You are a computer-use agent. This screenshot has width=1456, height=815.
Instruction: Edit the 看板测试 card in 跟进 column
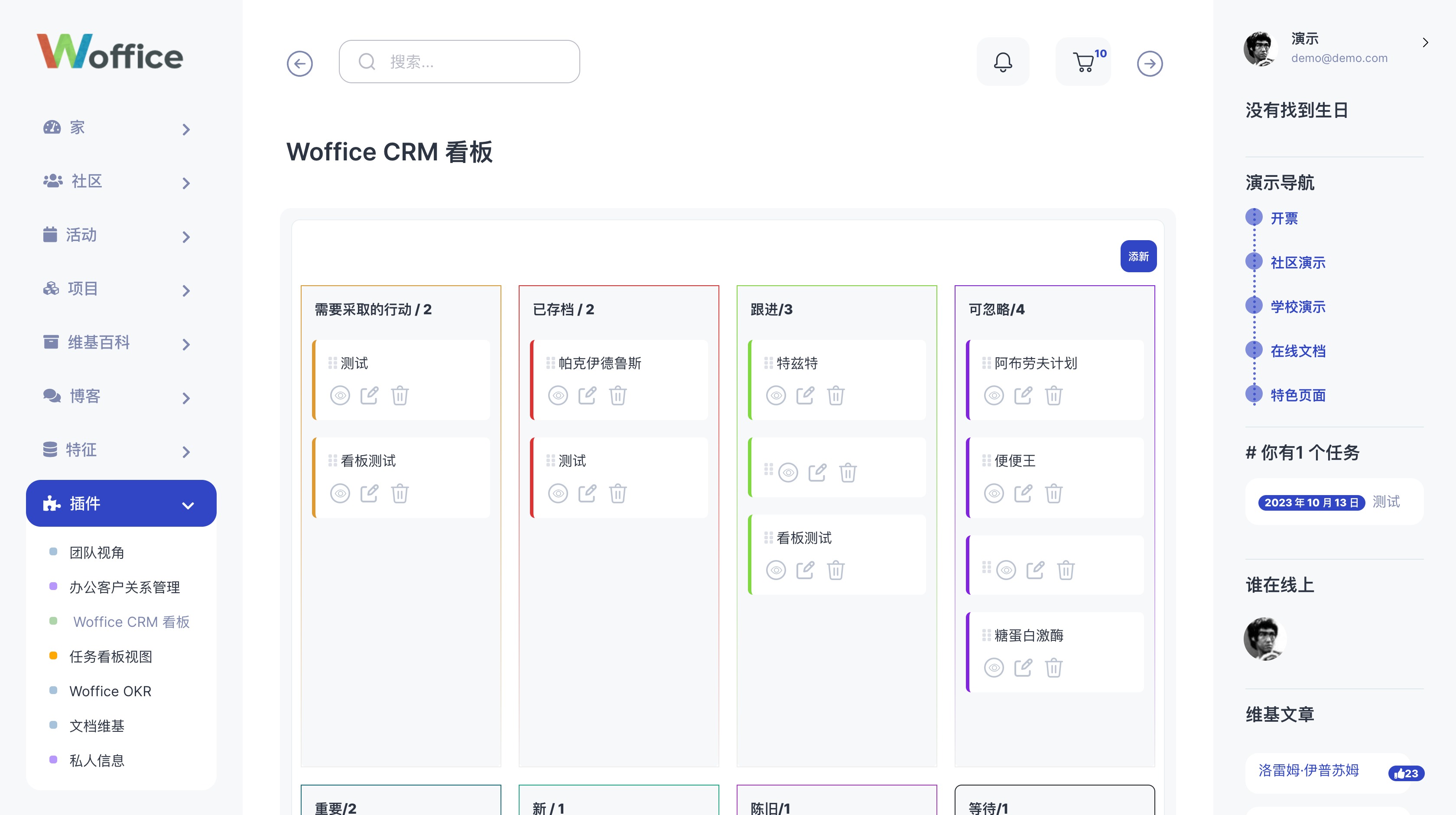(x=806, y=570)
